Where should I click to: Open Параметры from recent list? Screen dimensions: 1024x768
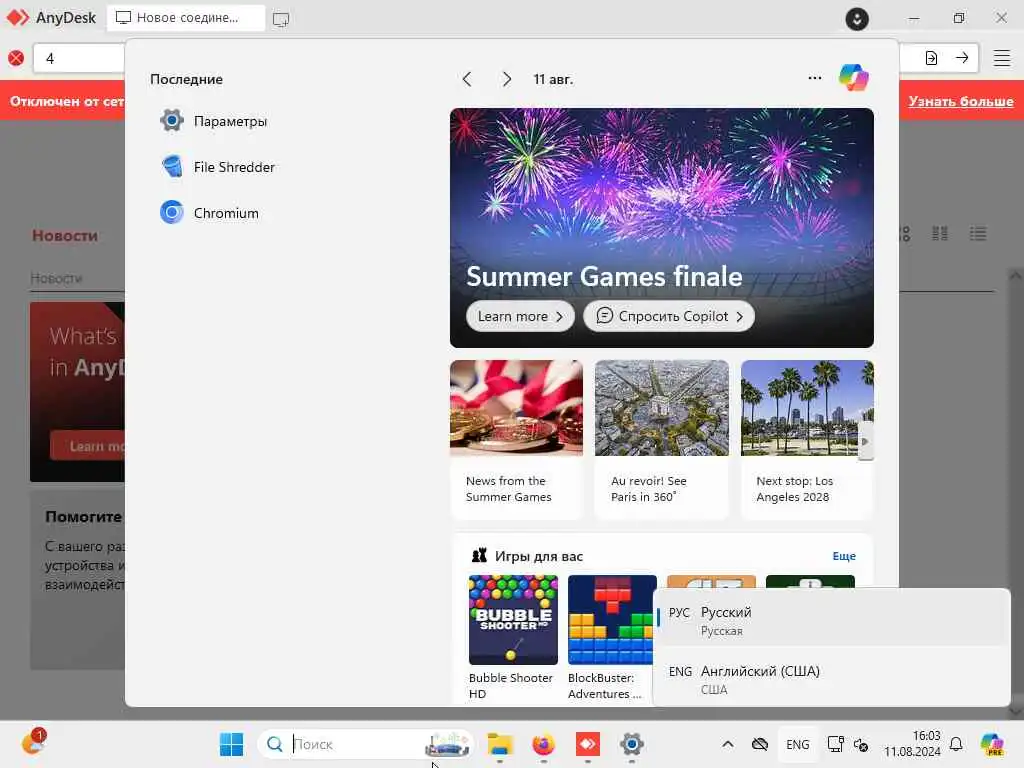pos(214,121)
